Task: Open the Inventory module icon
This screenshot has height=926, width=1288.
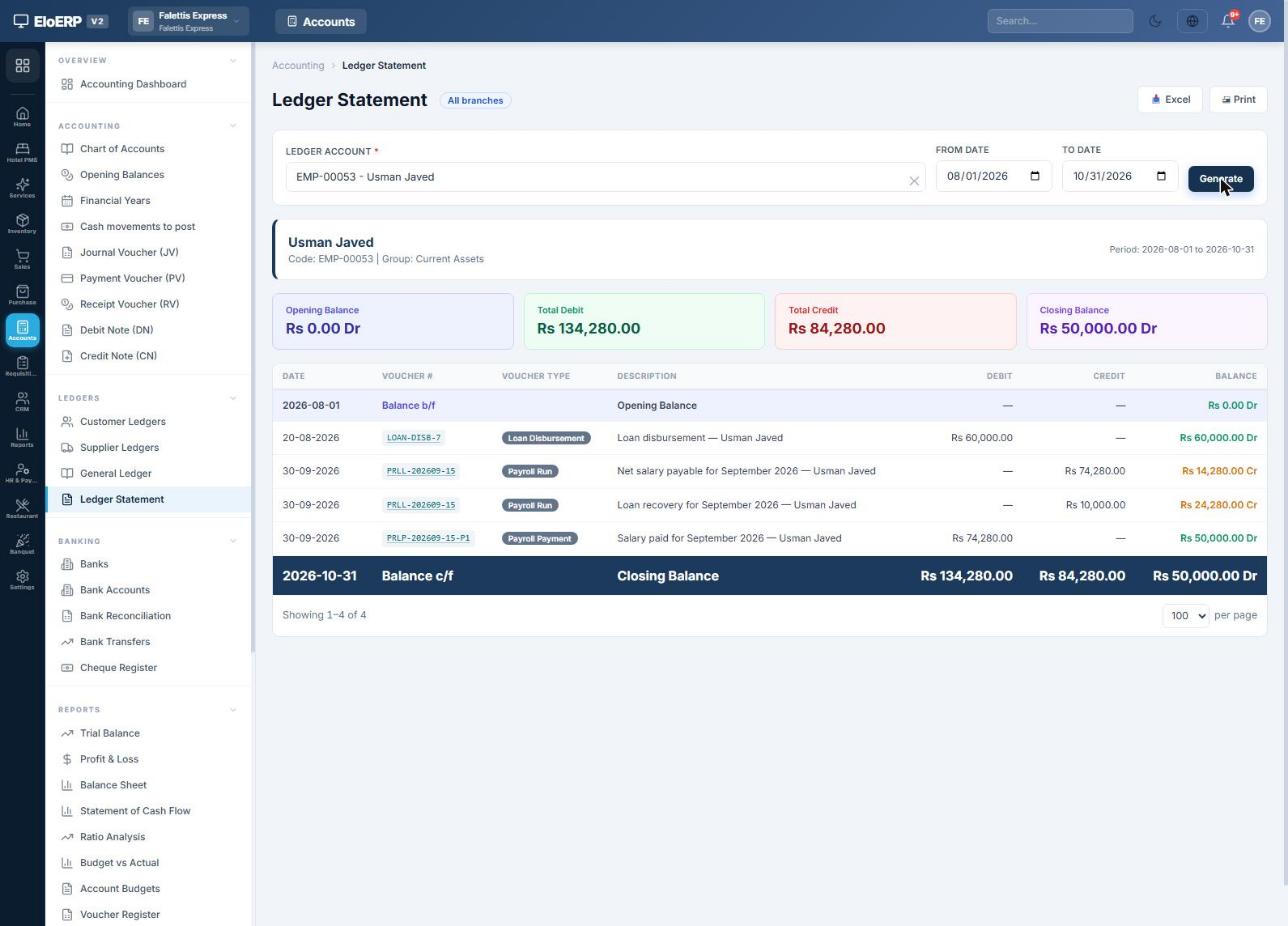Action: pos(22,224)
